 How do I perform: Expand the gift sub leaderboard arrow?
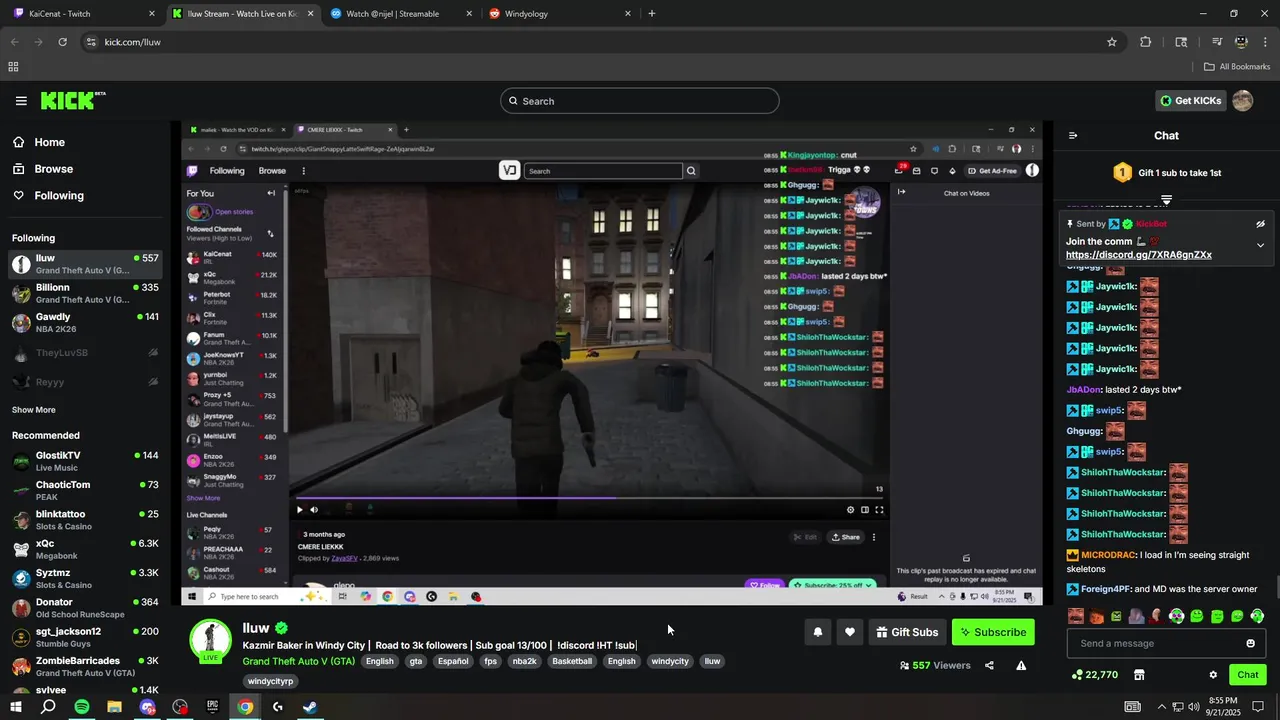[1166, 201]
